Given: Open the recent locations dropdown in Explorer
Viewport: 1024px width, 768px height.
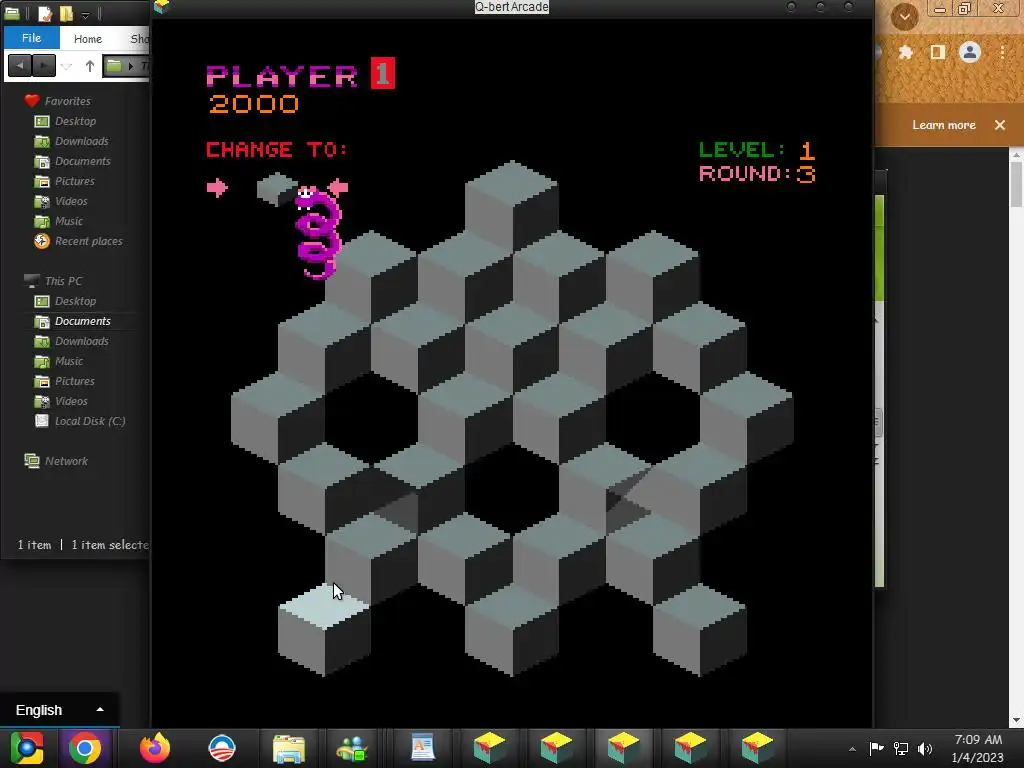Looking at the screenshot, I should [x=66, y=66].
